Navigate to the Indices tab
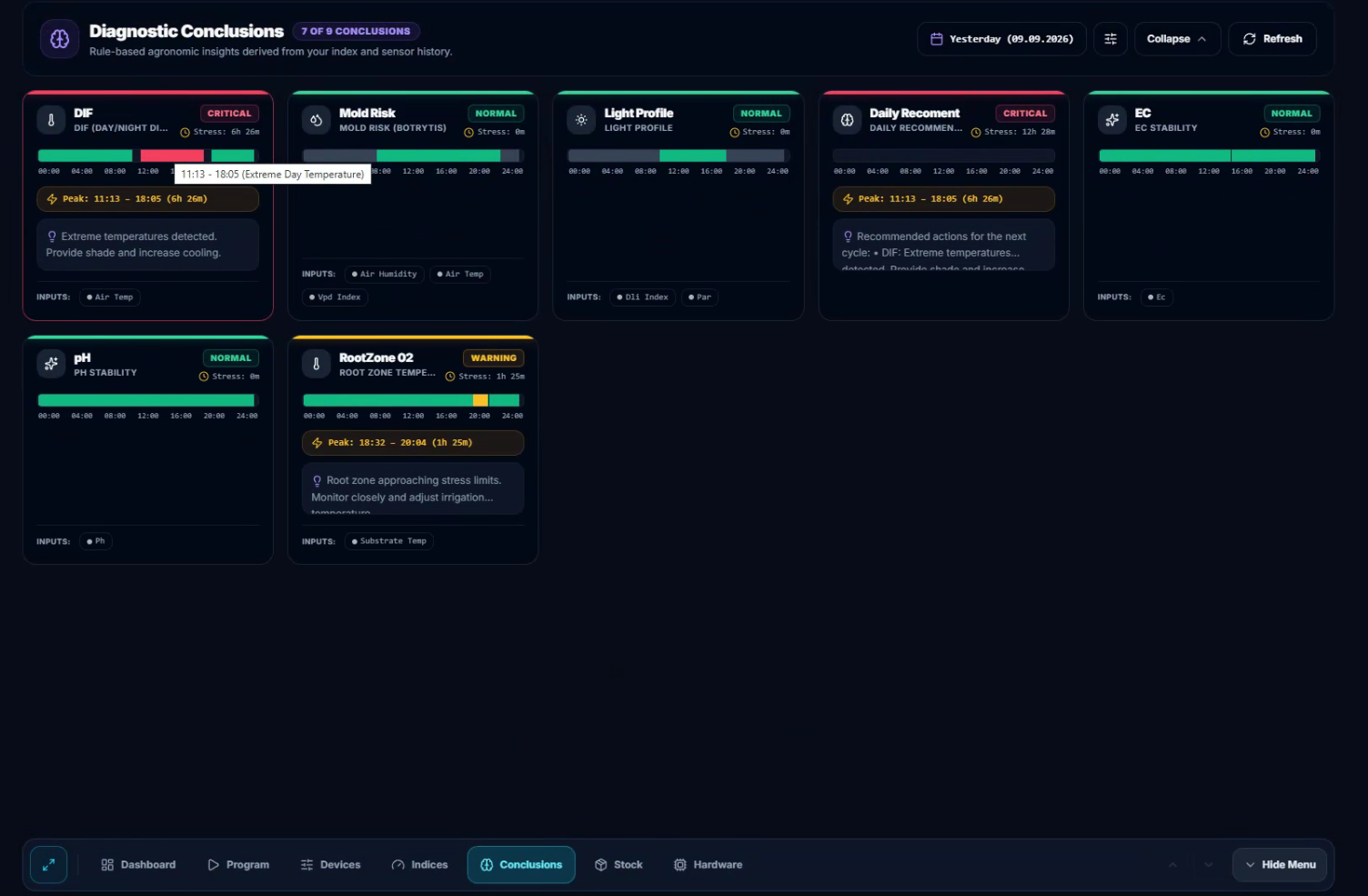Image resolution: width=1368 pixels, height=896 pixels. [419, 865]
